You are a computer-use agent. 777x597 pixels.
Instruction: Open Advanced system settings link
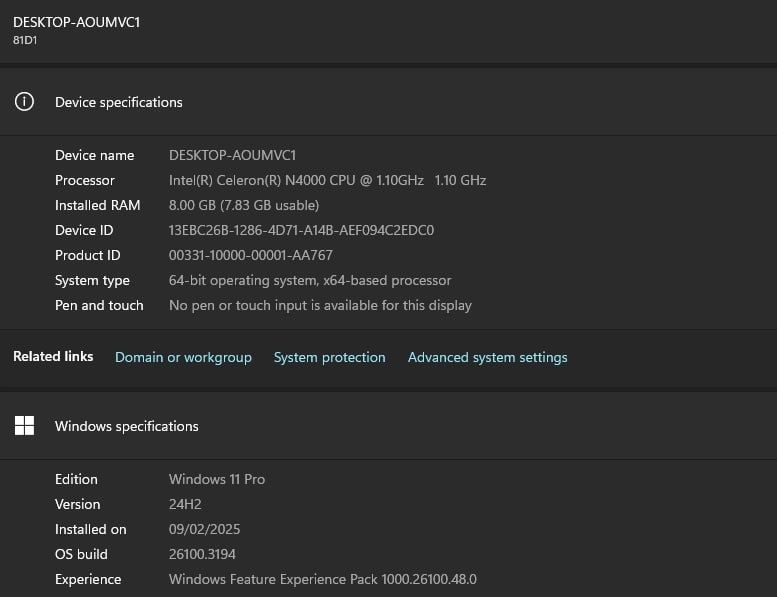tap(488, 357)
